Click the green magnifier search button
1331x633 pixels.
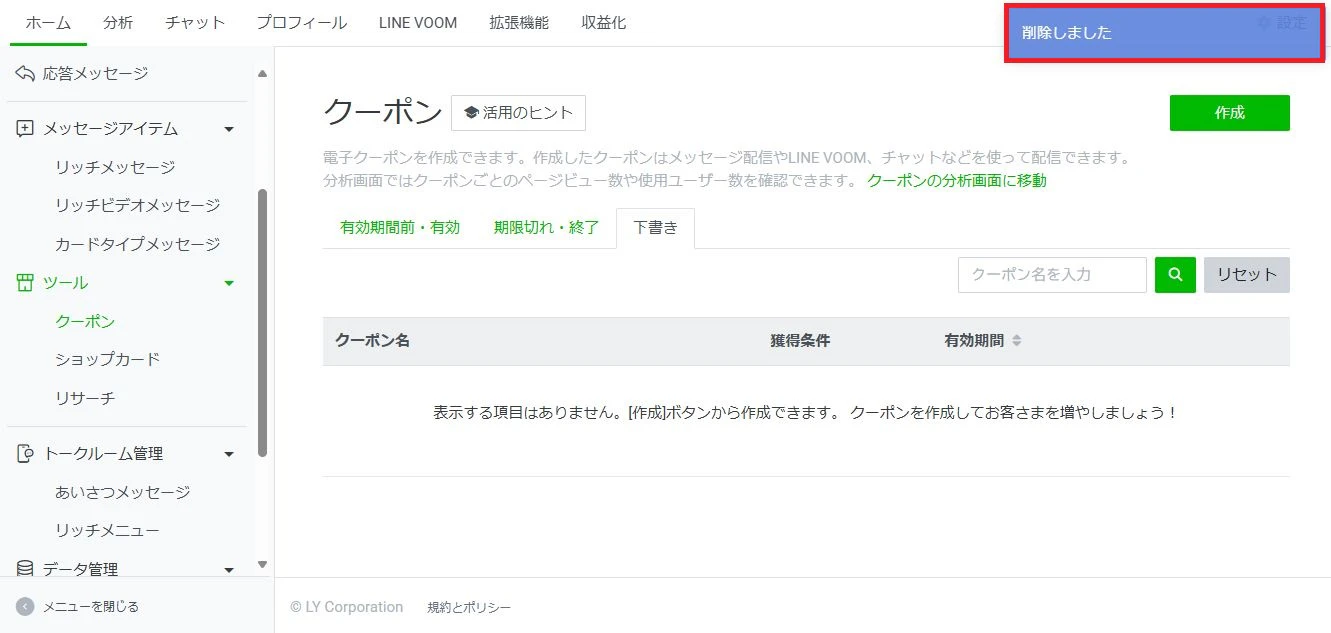coord(1175,275)
